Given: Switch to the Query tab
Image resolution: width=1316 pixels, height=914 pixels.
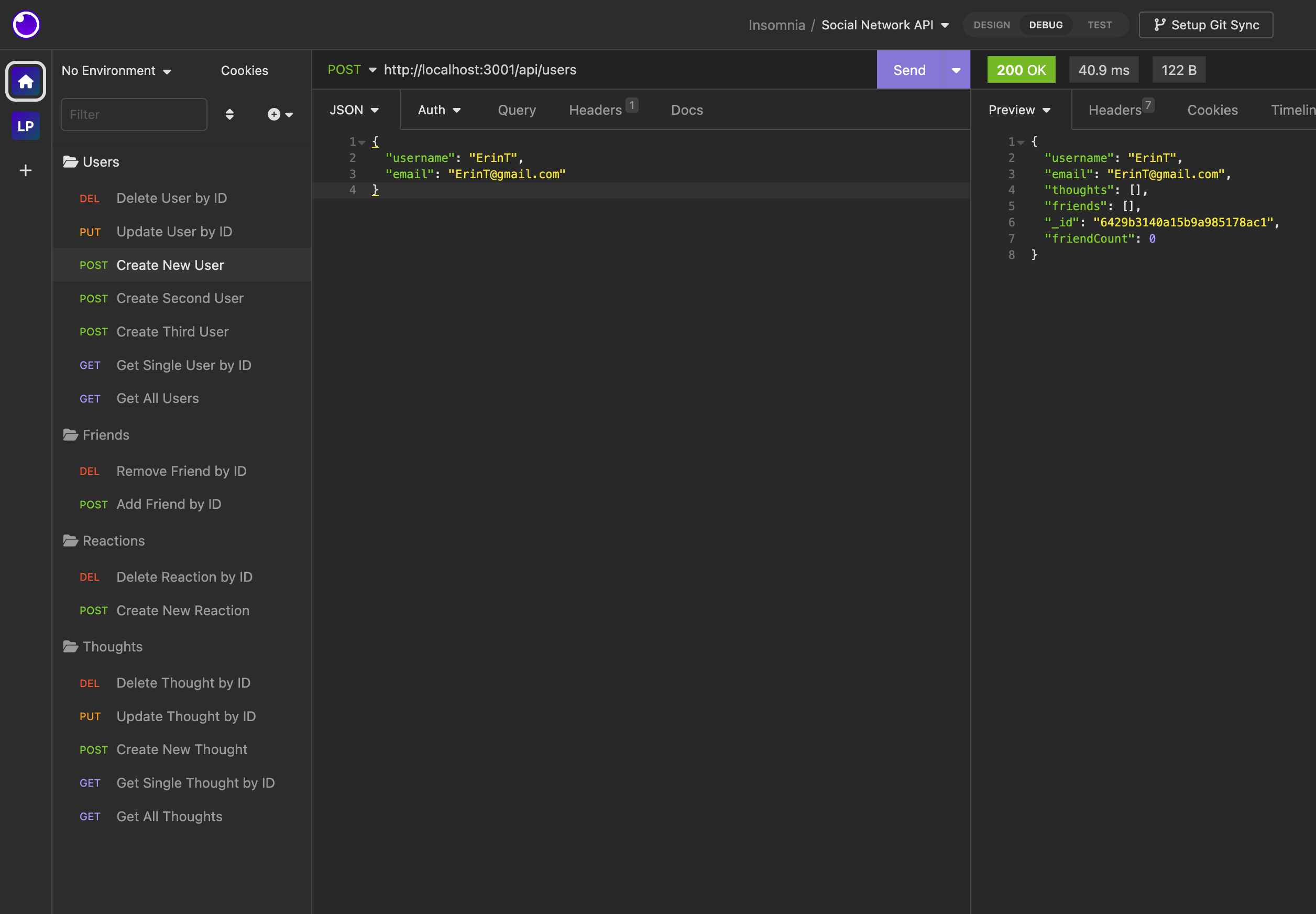Looking at the screenshot, I should [517, 110].
